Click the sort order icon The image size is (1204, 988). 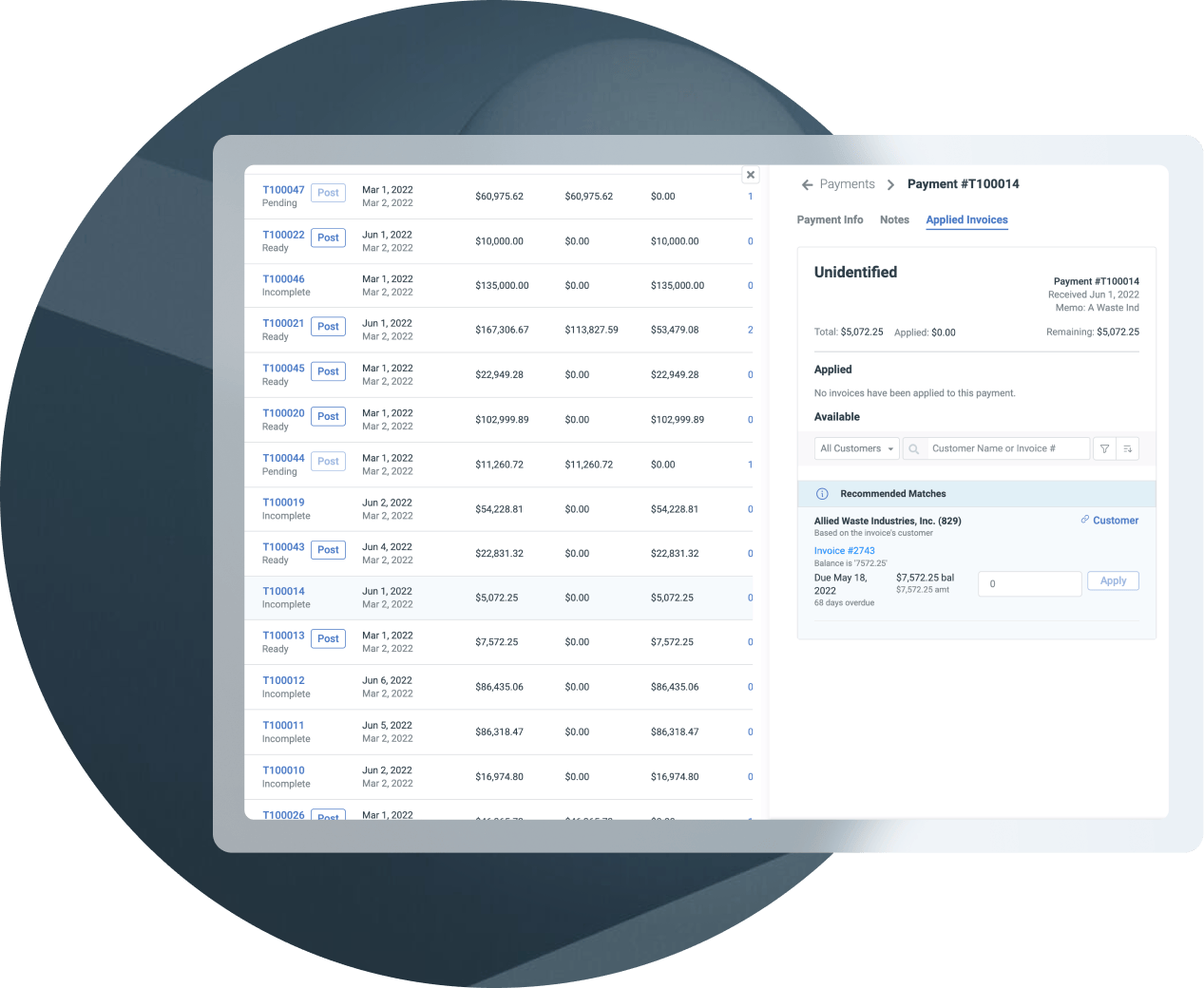(x=1127, y=448)
